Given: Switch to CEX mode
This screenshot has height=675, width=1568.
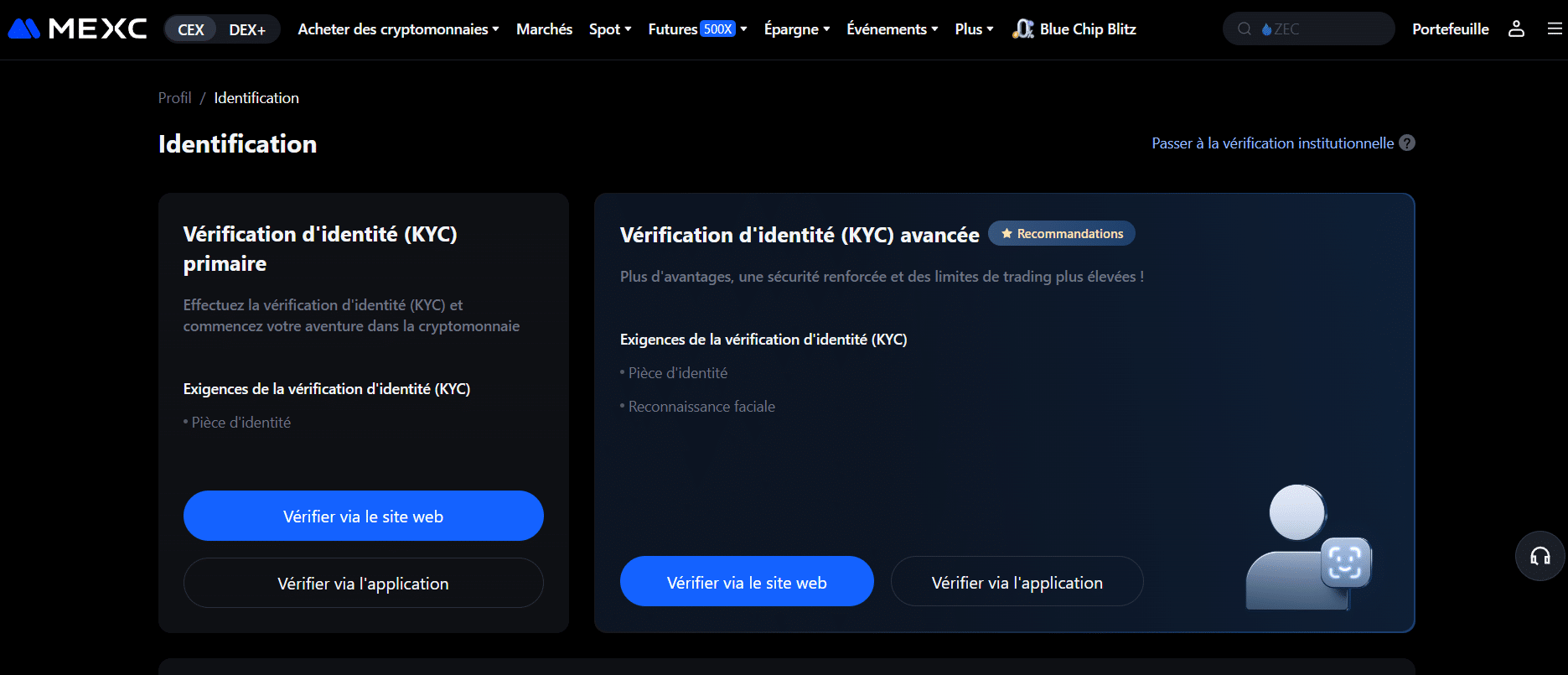Looking at the screenshot, I should click(191, 29).
